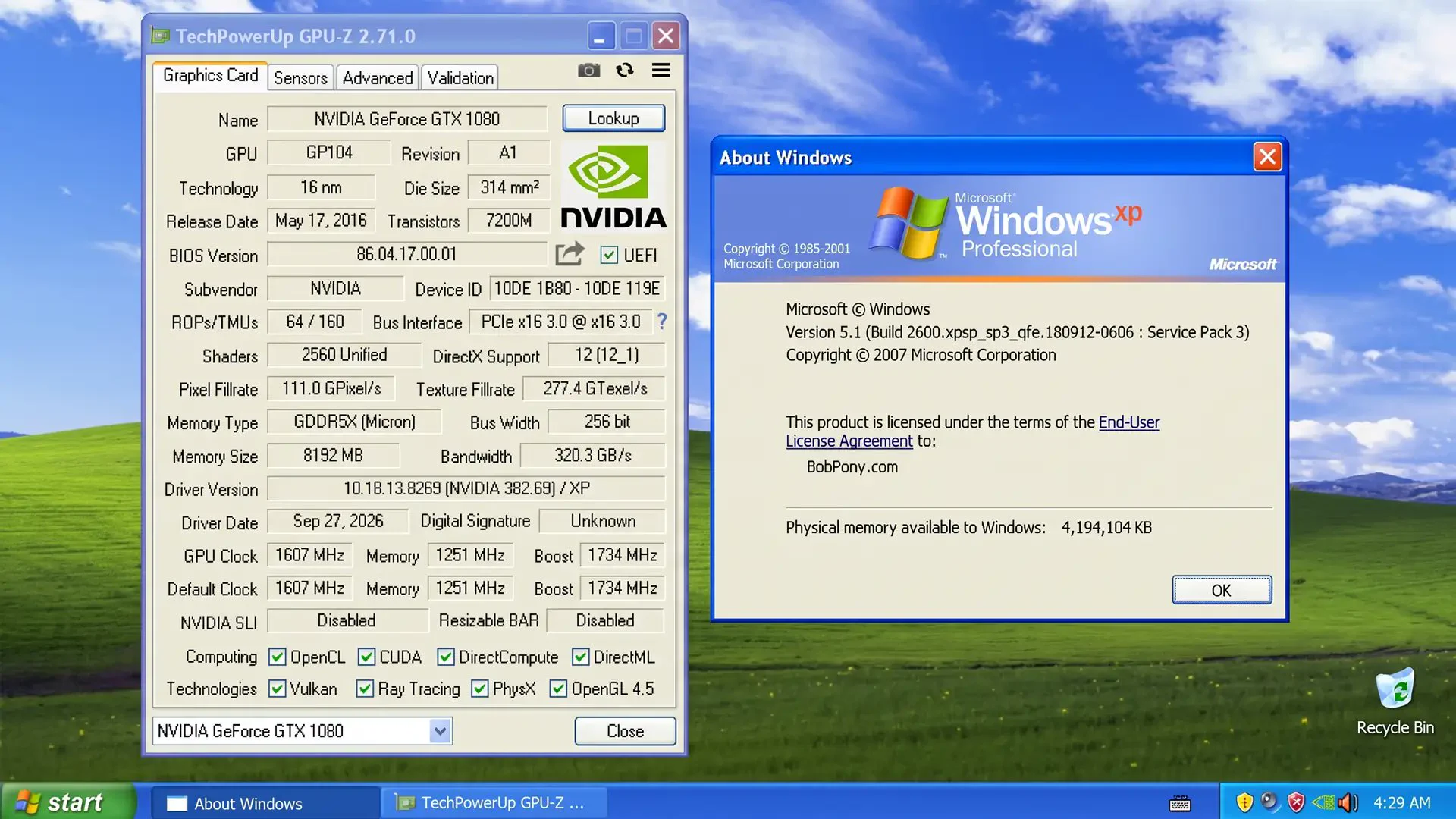Click the taskbar clock showing 4:29 AM

(x=1402, y=802)
